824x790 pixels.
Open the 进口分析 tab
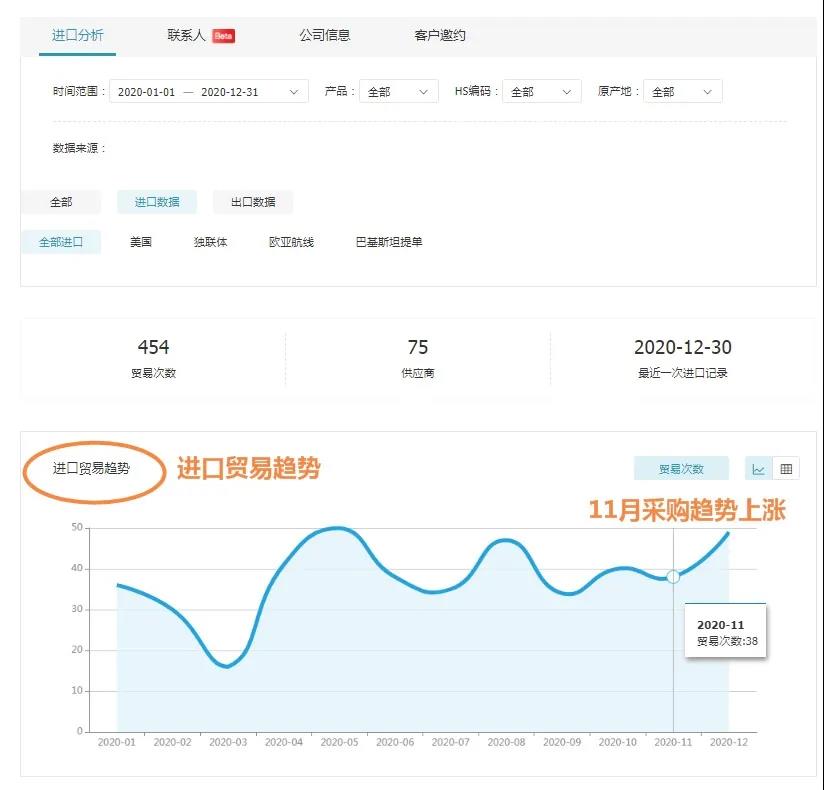(77, 36)
